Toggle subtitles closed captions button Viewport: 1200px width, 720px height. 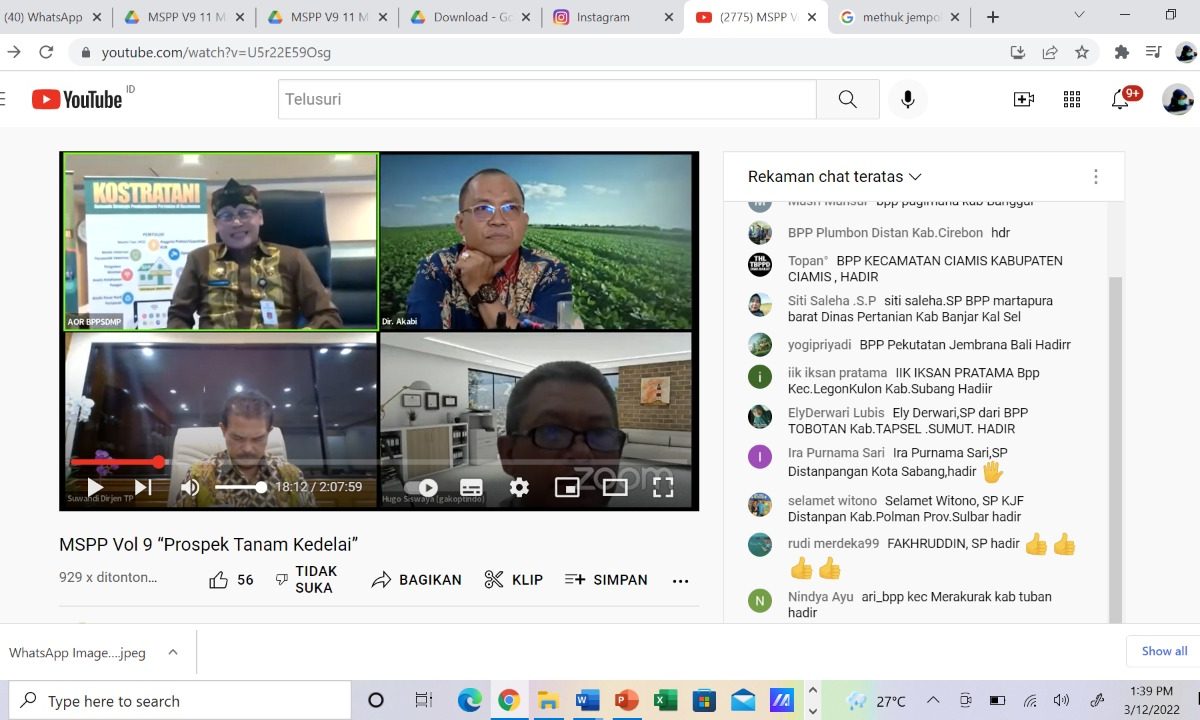[x=471, y=487]
